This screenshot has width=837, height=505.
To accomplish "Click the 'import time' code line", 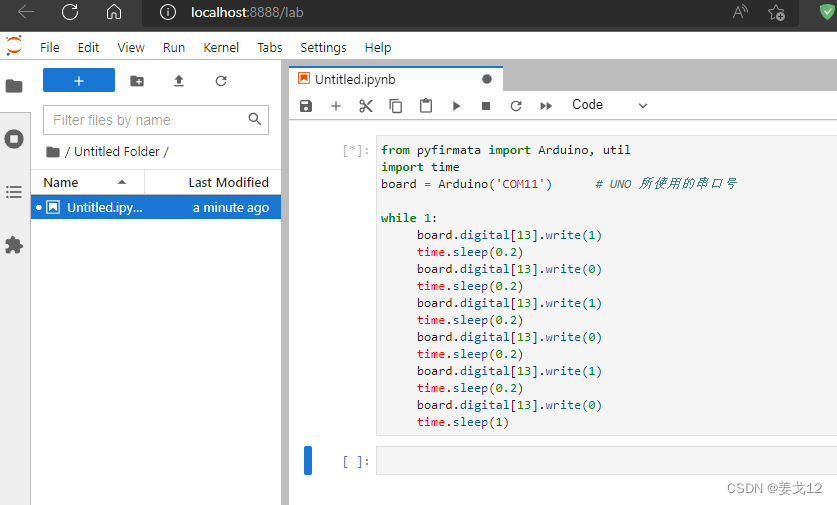I will (x=420, y=167).
